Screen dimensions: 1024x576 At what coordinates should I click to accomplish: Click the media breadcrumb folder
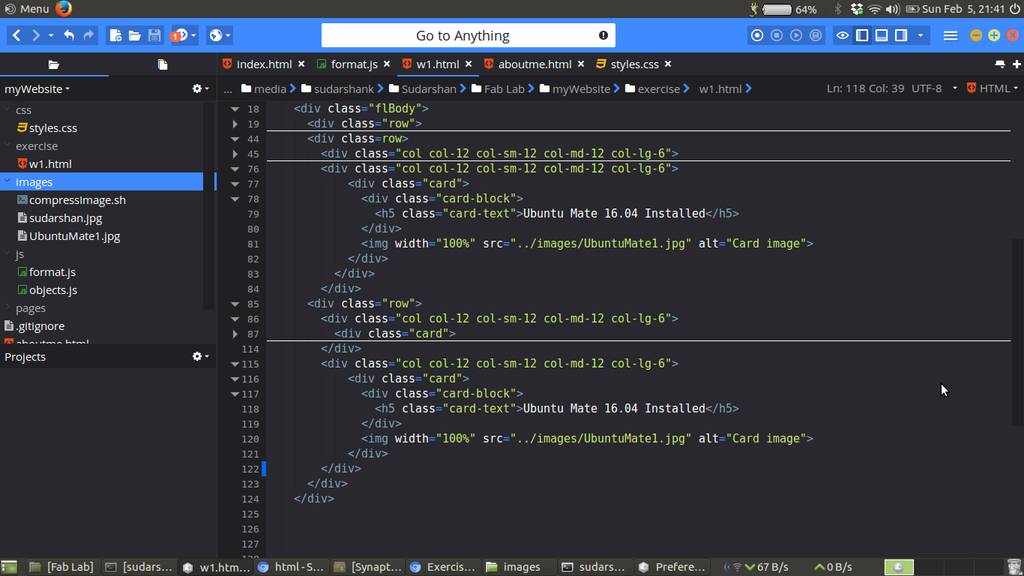coord(263,89)
